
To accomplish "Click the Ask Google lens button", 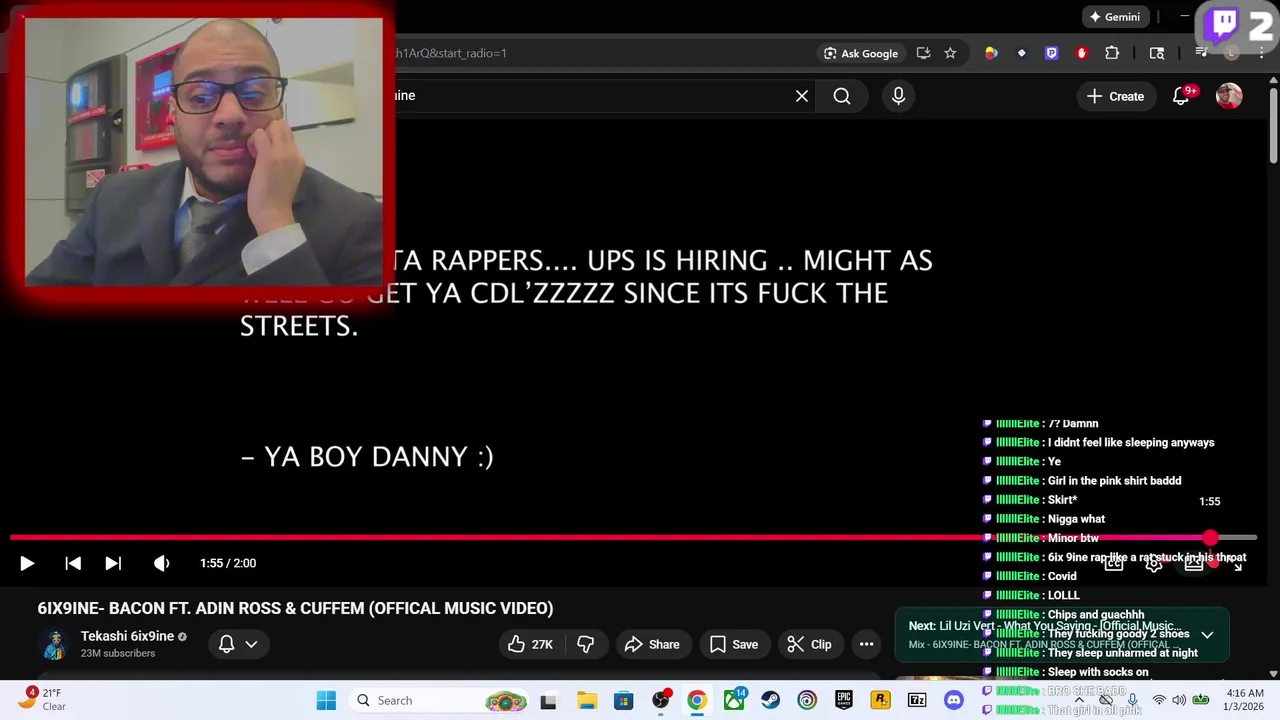I will coord(861,53).
